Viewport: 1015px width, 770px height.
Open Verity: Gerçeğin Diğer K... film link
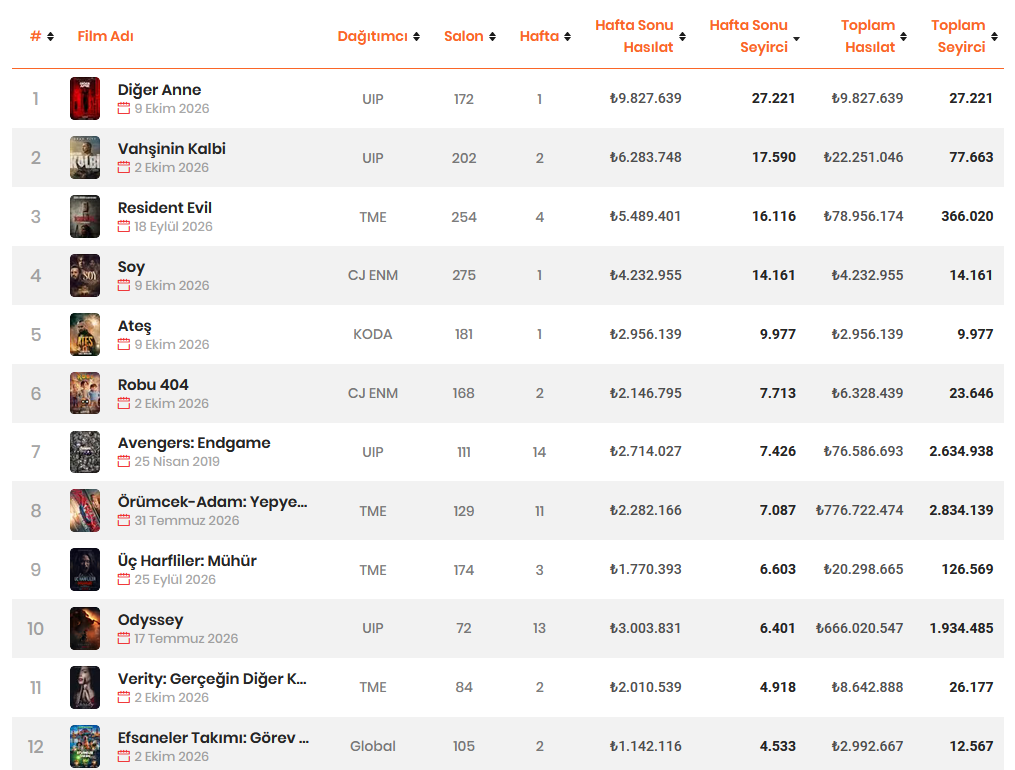click(x=212, y=679)
